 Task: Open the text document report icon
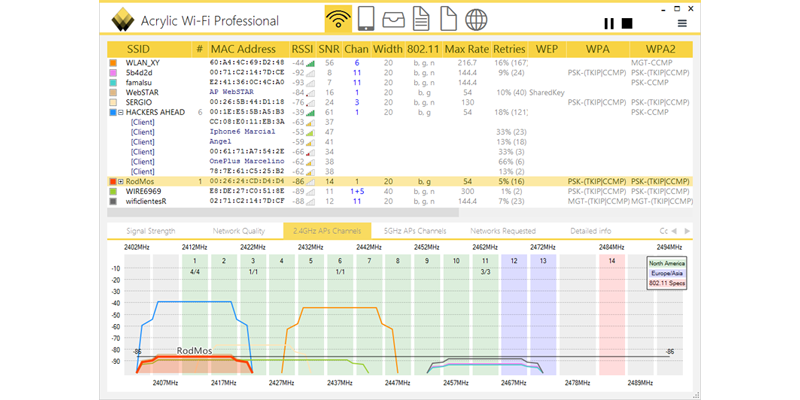point(422,20)
